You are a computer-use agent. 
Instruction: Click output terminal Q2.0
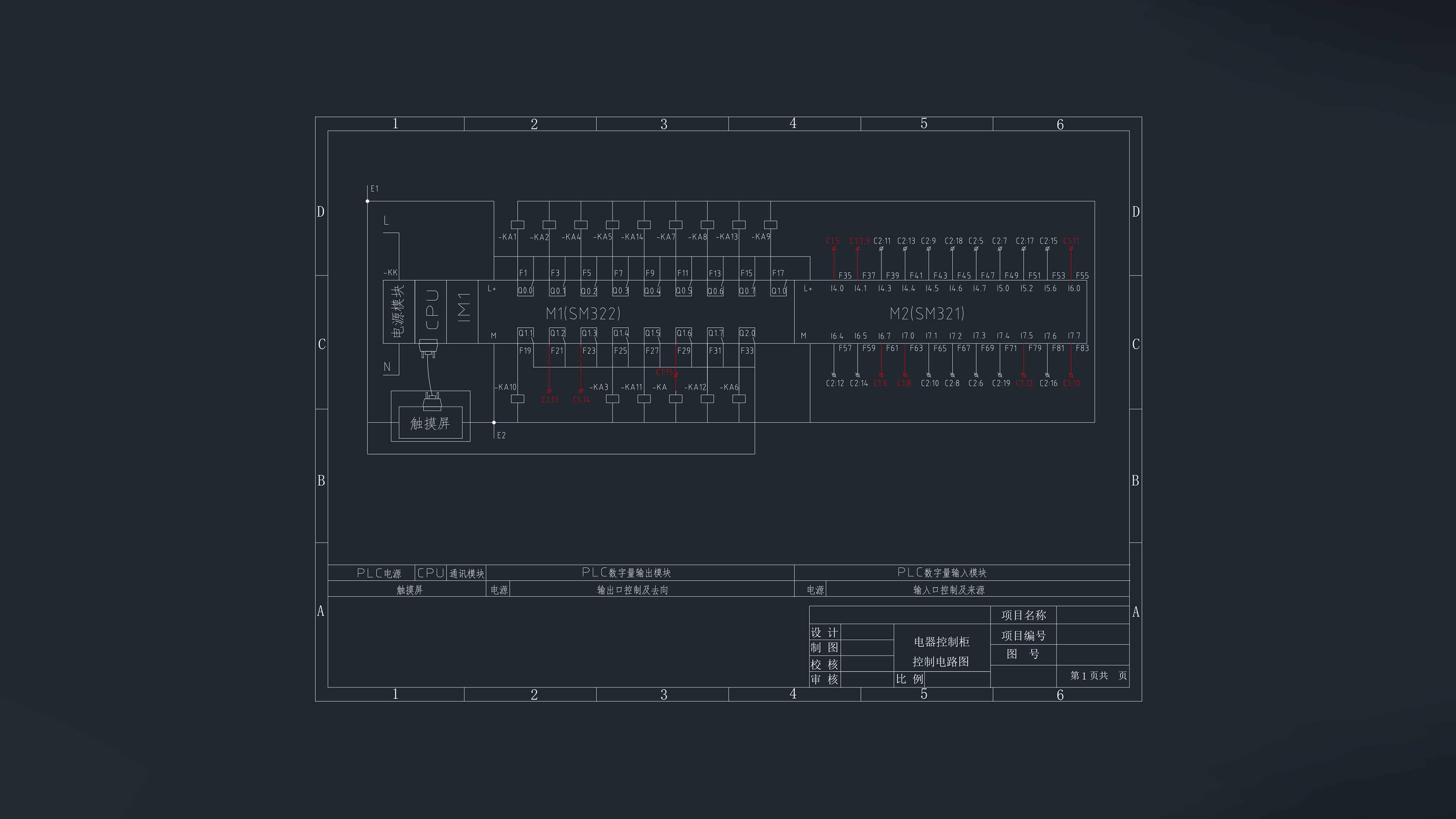coord(747,333)
